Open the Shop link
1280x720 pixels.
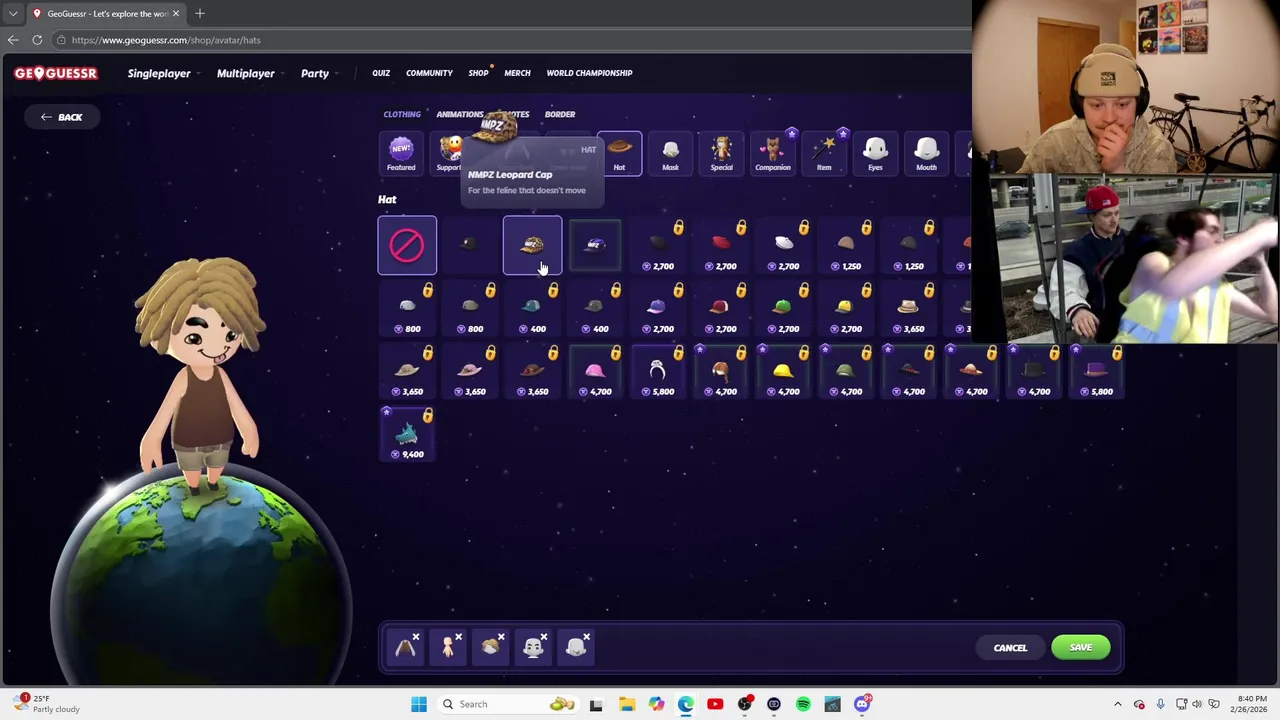[478, 73]
